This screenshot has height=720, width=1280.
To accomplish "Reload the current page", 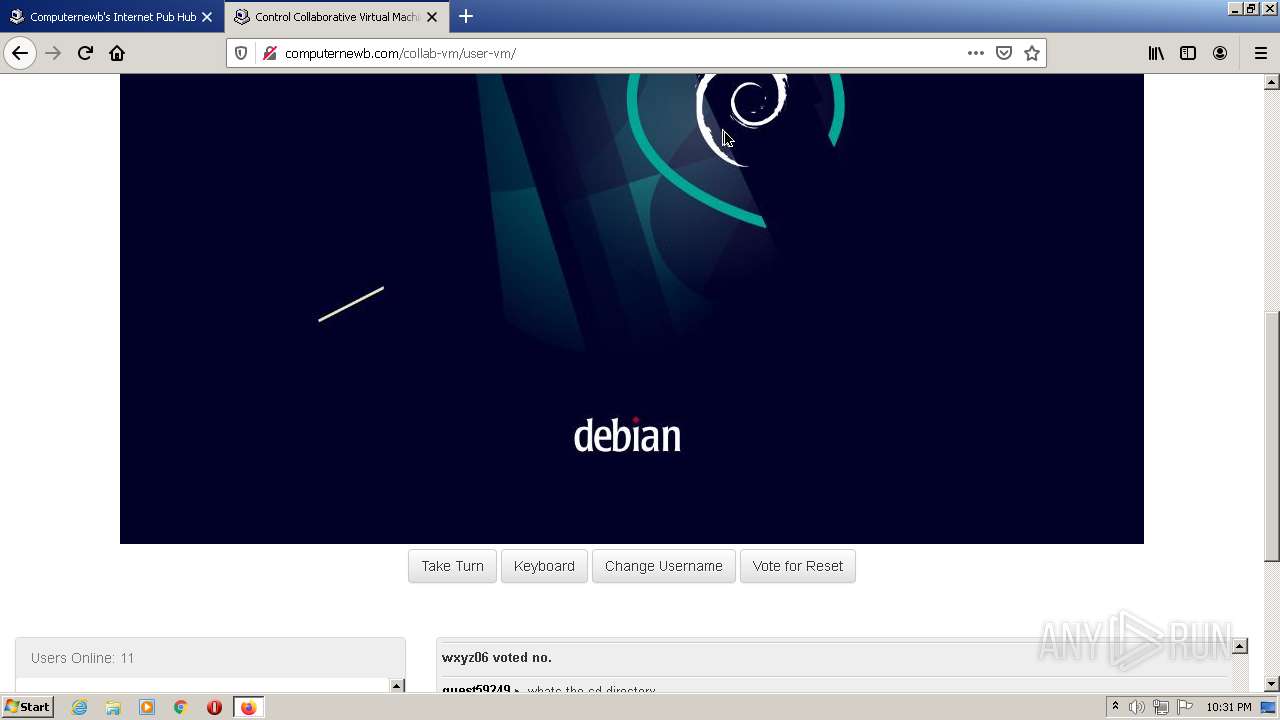I will tap(85, 53).
